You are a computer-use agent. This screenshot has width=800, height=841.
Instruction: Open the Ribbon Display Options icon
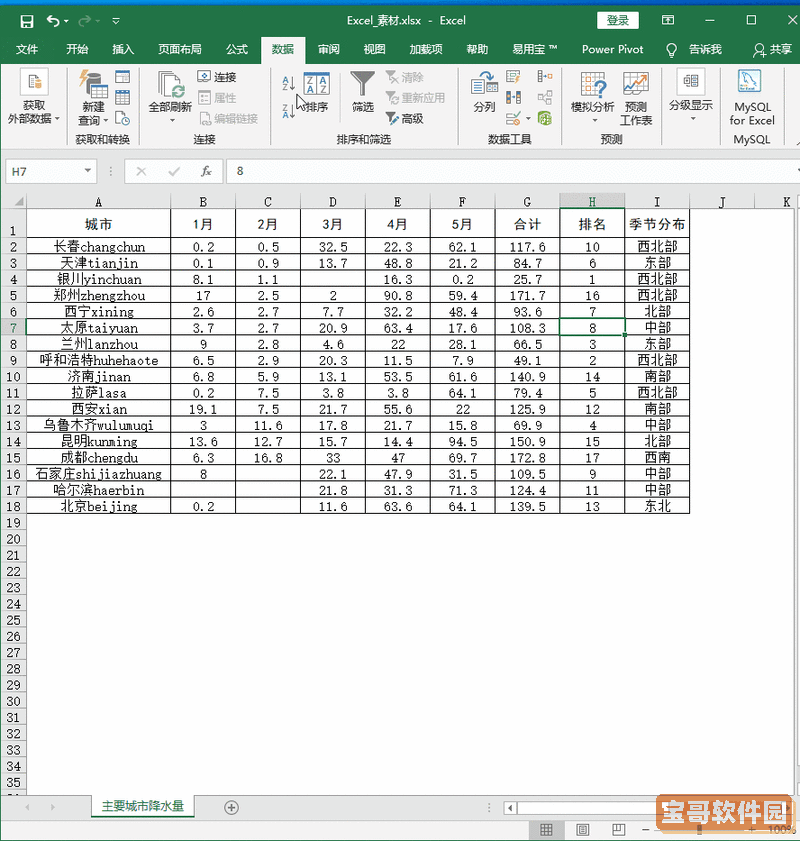(x=668, y=20)
